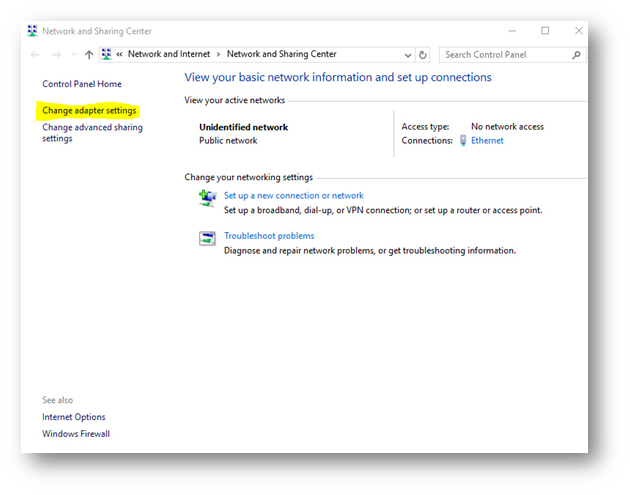Click the address bar network location icon
Image resolution: width=630 pixels, height=495 pixels.
106,55
